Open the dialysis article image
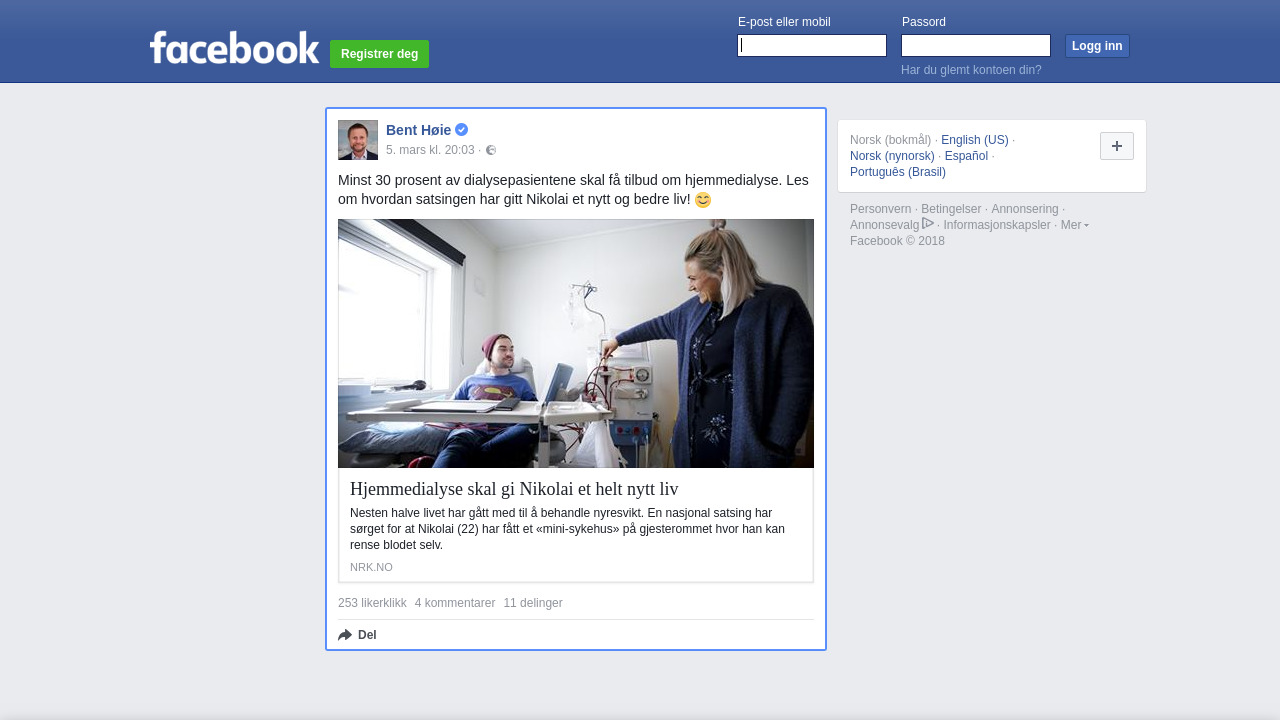The image size is (1280, 720). (x=576, y=343)
